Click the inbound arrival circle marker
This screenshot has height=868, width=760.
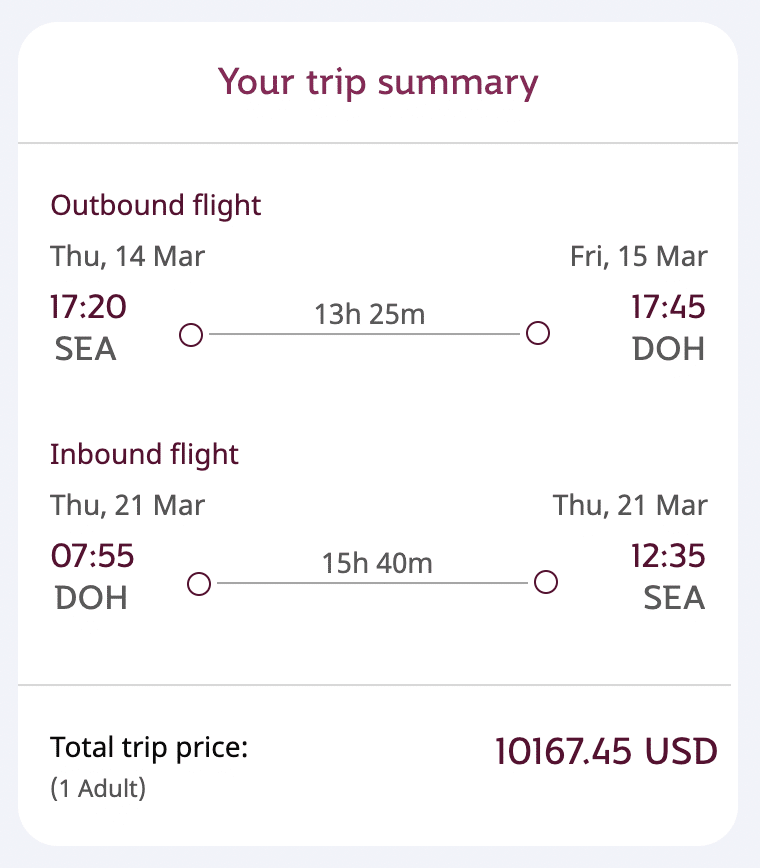coord(545,582)
